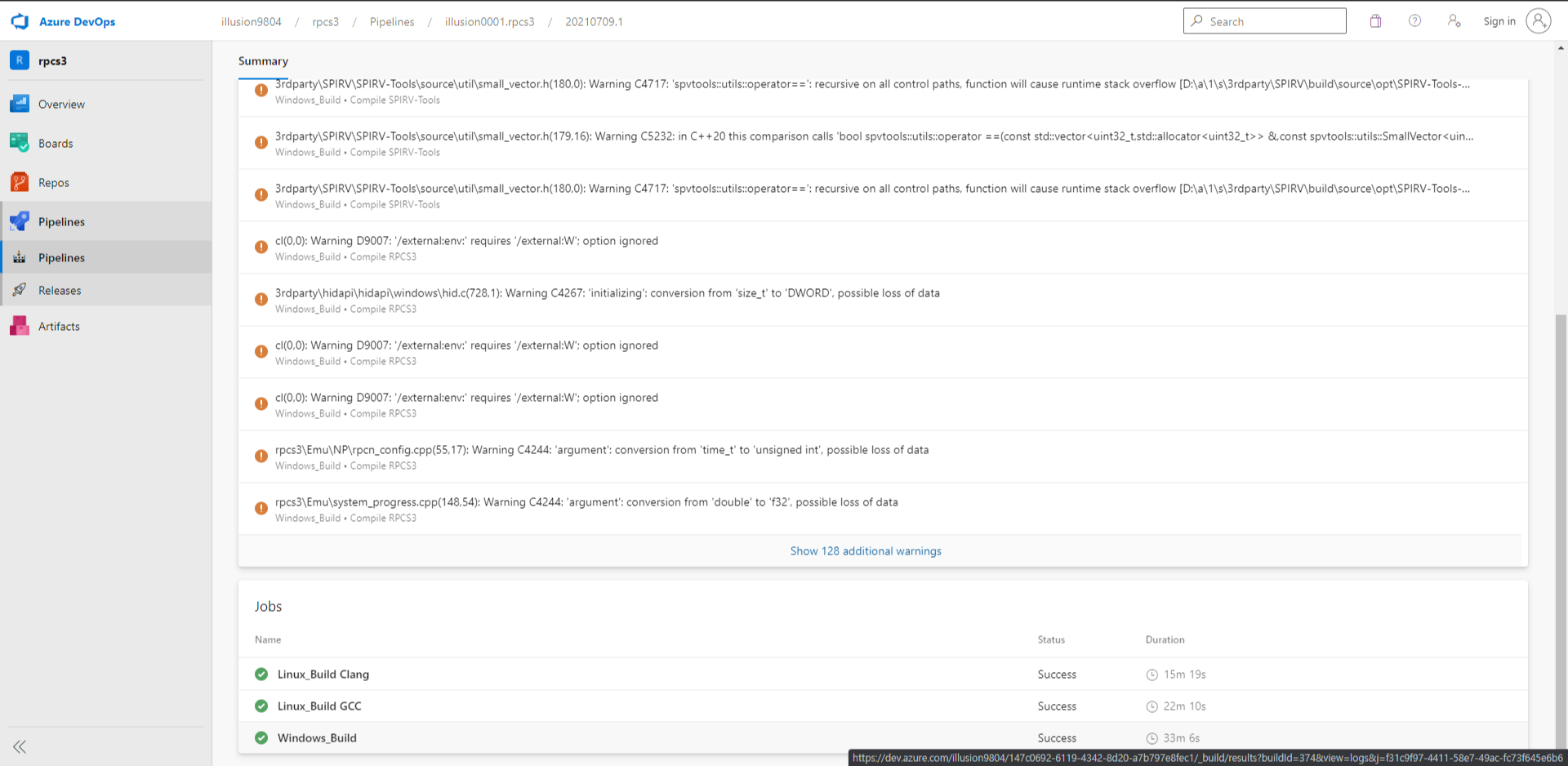
Task: Click the Sign in link
Action: (x=1499, y=22)
